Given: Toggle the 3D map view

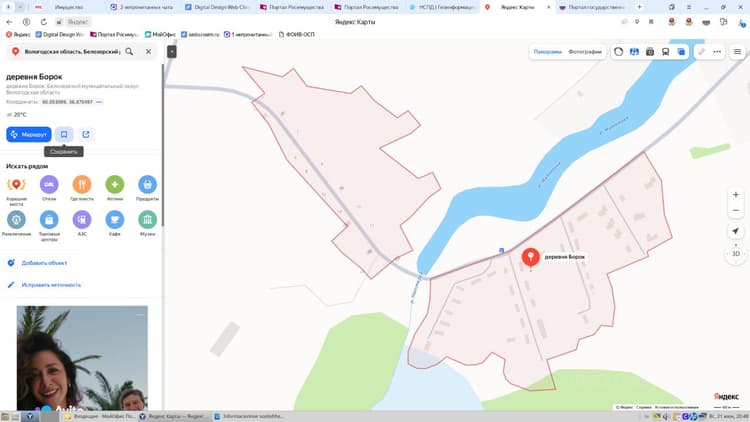Looking at the screenshot, I should coord(736,254).
